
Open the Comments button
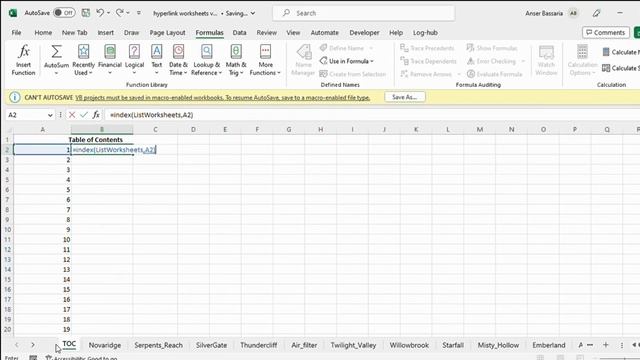(606, 33)
